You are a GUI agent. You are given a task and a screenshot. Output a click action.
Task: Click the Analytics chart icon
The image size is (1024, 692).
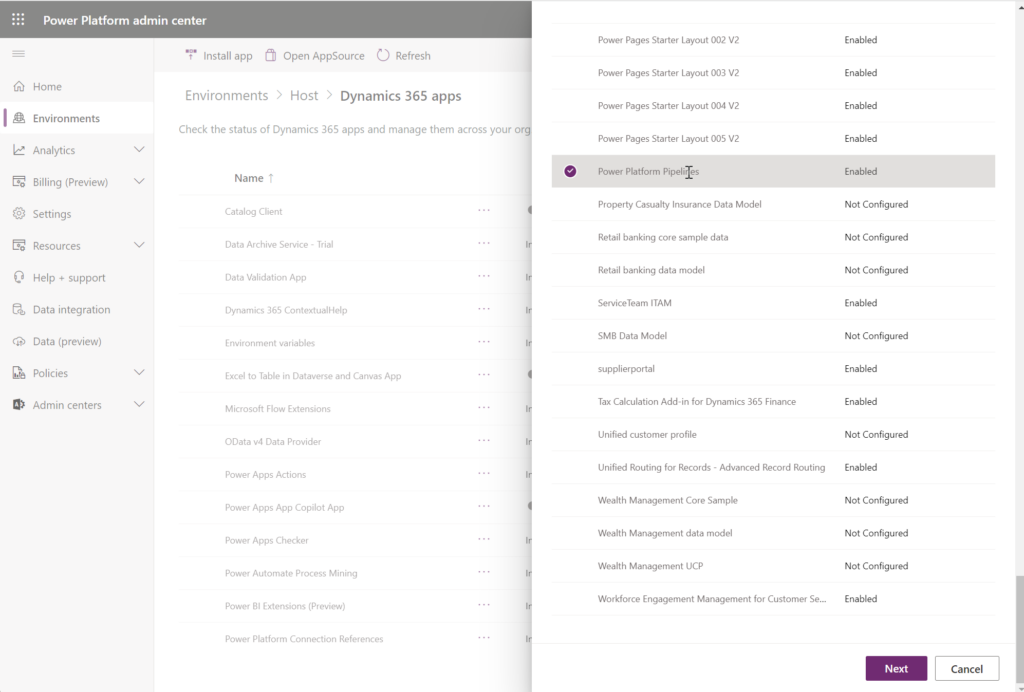pos(19,150)
